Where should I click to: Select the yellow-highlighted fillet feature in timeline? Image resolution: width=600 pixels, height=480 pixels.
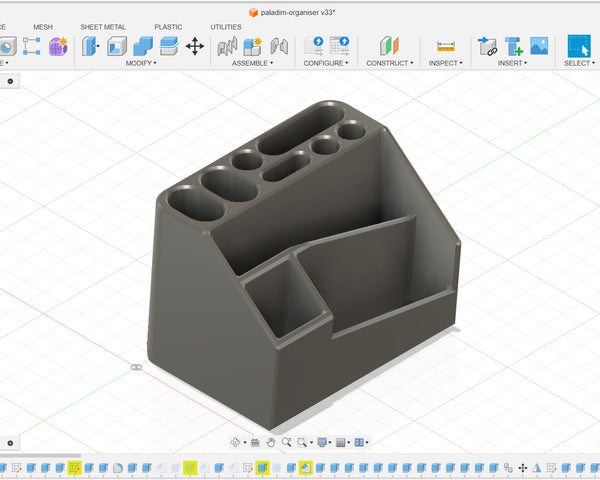pyautogui.click(x=306, y=468)
